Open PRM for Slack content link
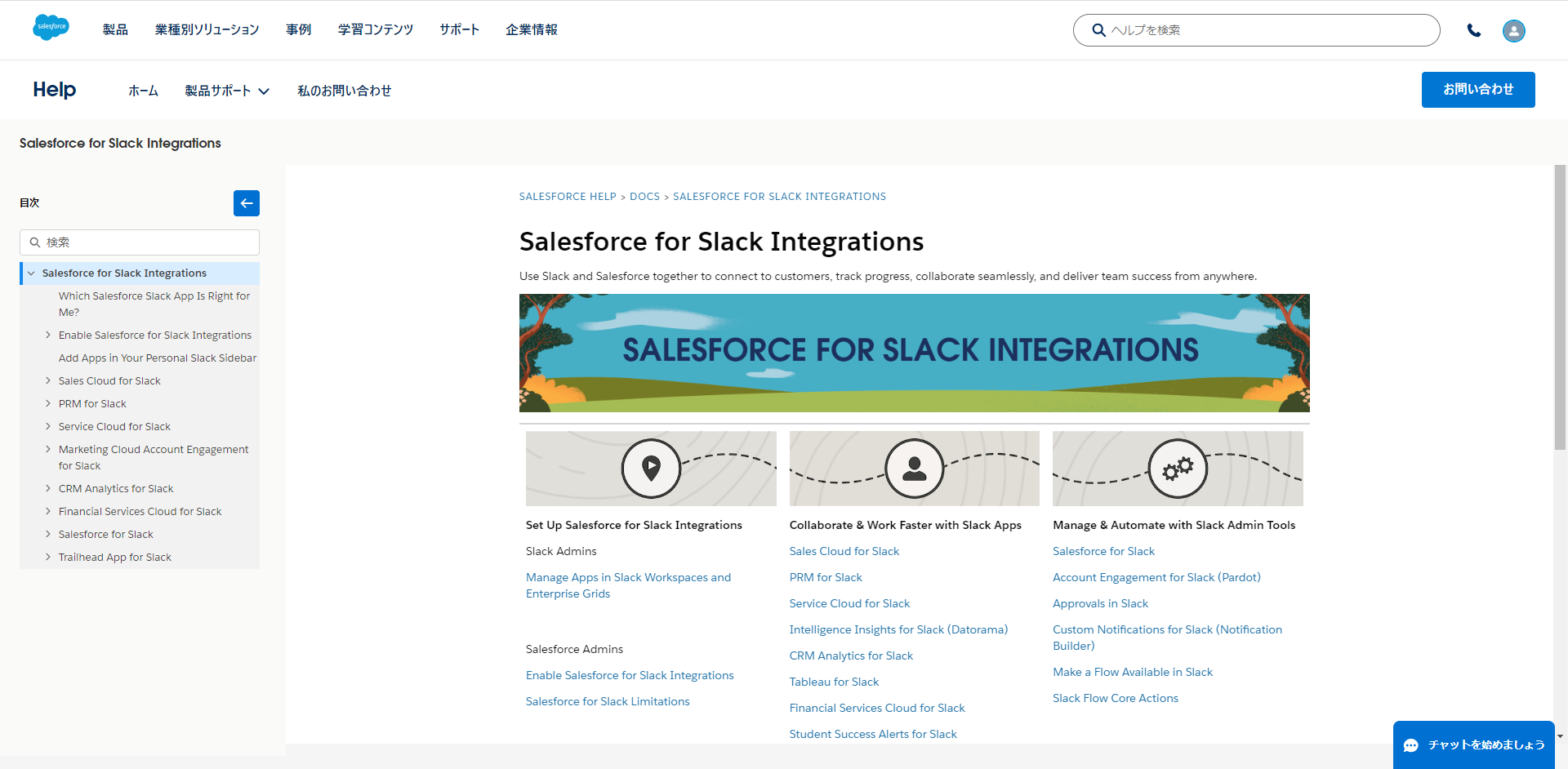1568x769 pixels. coord(826,577)
